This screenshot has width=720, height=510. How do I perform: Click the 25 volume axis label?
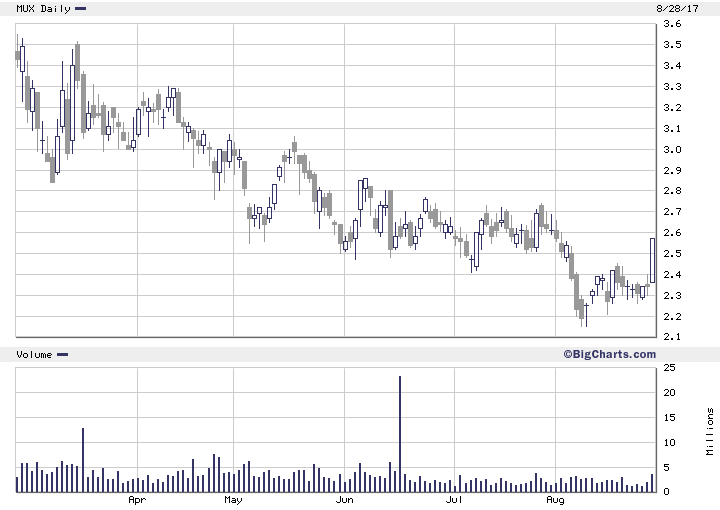click(x=669, y=367)
